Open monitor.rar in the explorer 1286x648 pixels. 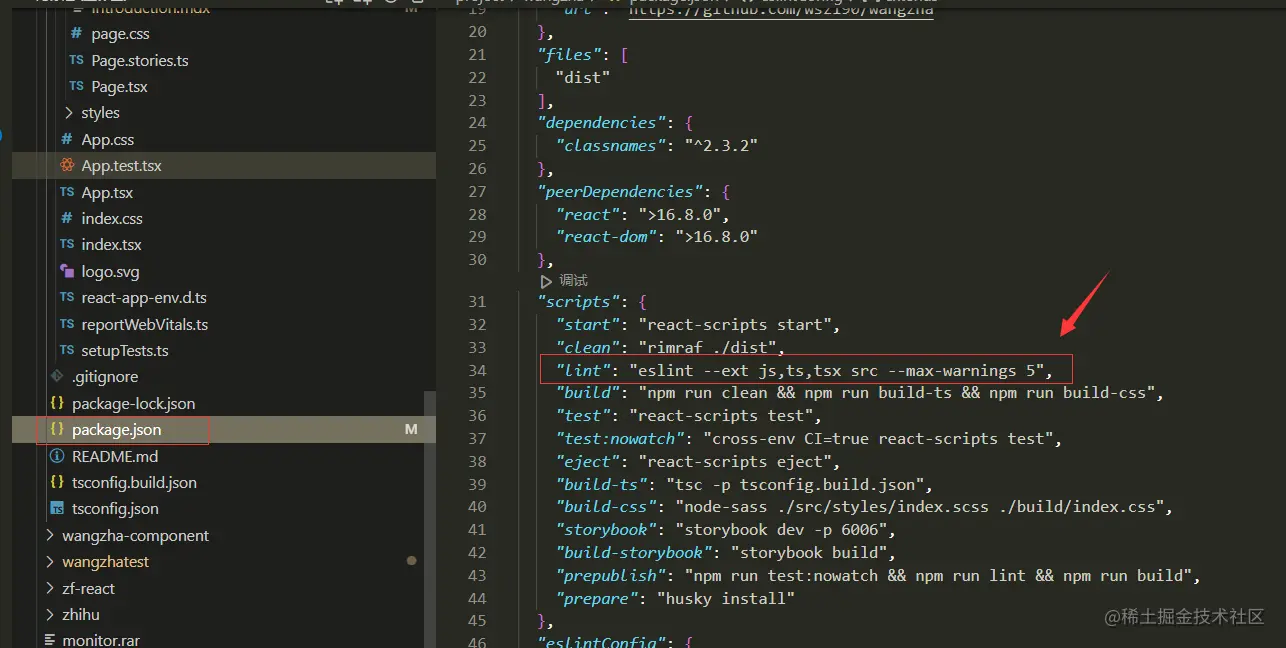pyautogui.click(x=101, y=640)
